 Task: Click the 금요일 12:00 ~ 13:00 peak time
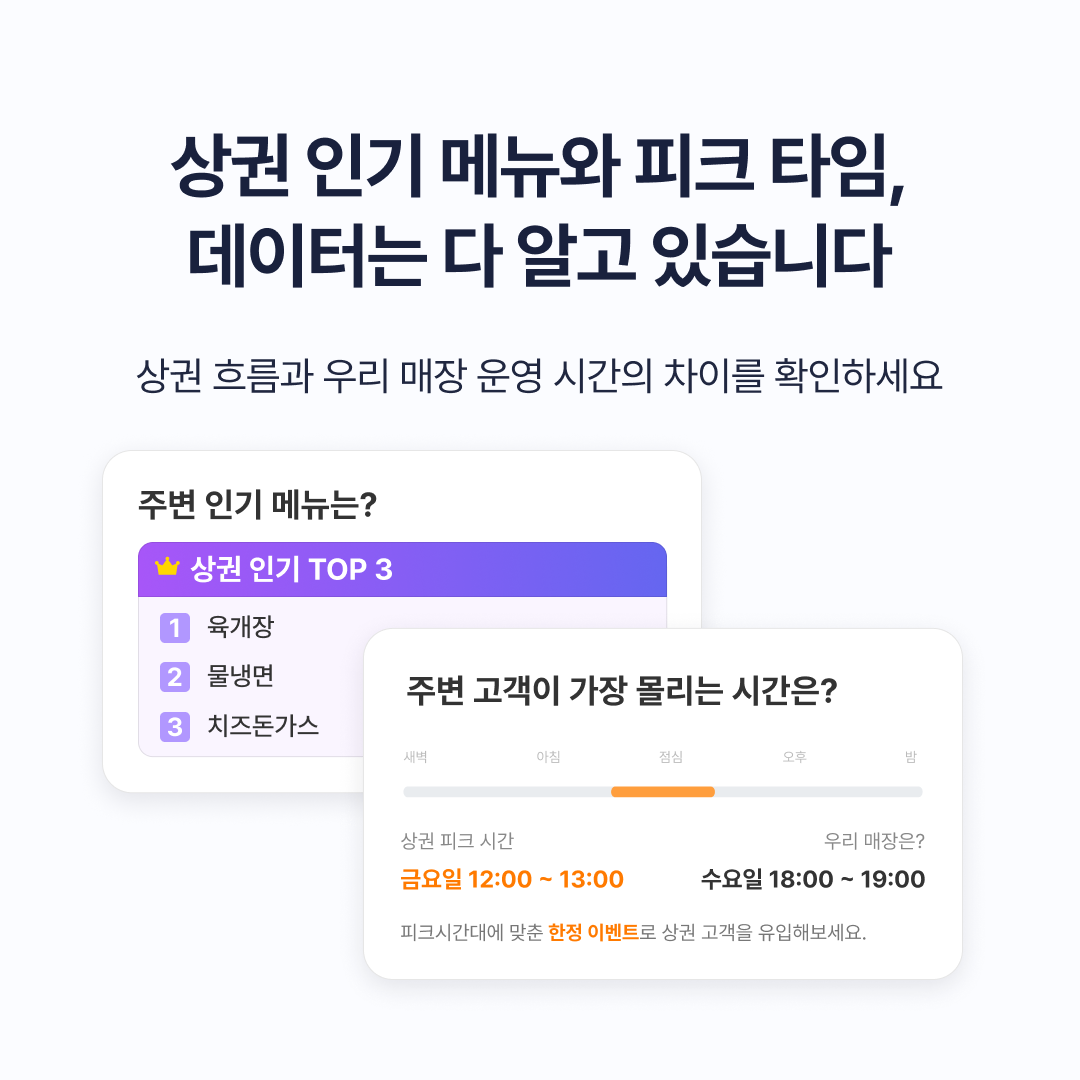click(511, 880)
